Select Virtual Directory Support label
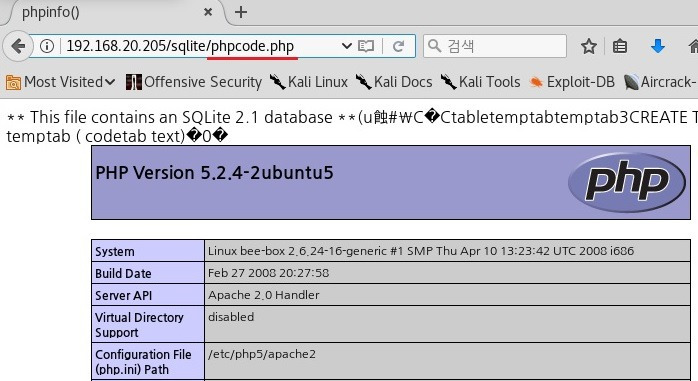698x381 pixels. (x=139, y=325)
